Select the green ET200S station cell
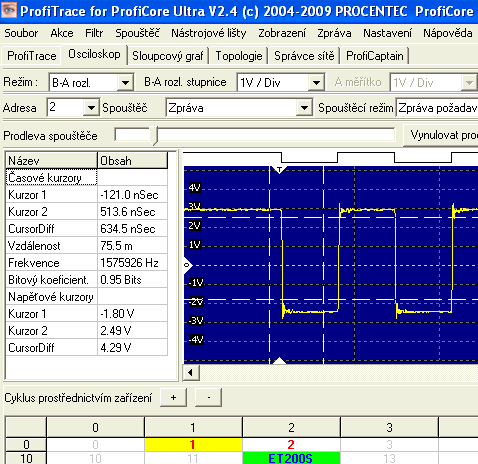The height and width of the screenshot is (464, 478). tap(291, 458)
